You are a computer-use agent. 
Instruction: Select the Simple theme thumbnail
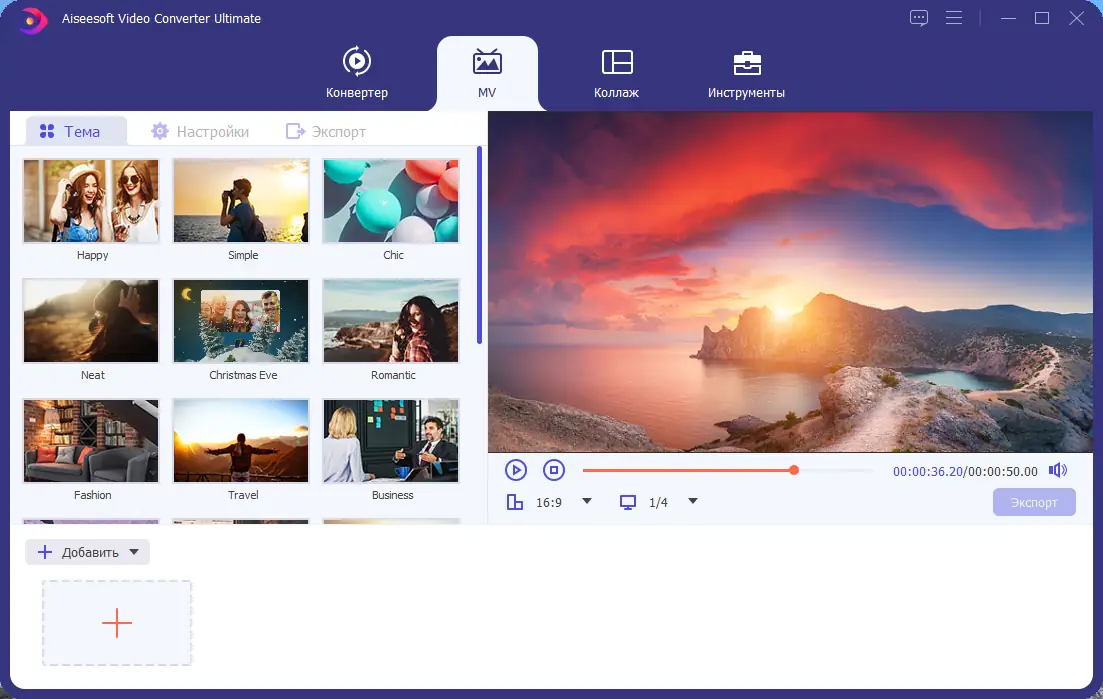pyautogui.click(x=241, y=201)
